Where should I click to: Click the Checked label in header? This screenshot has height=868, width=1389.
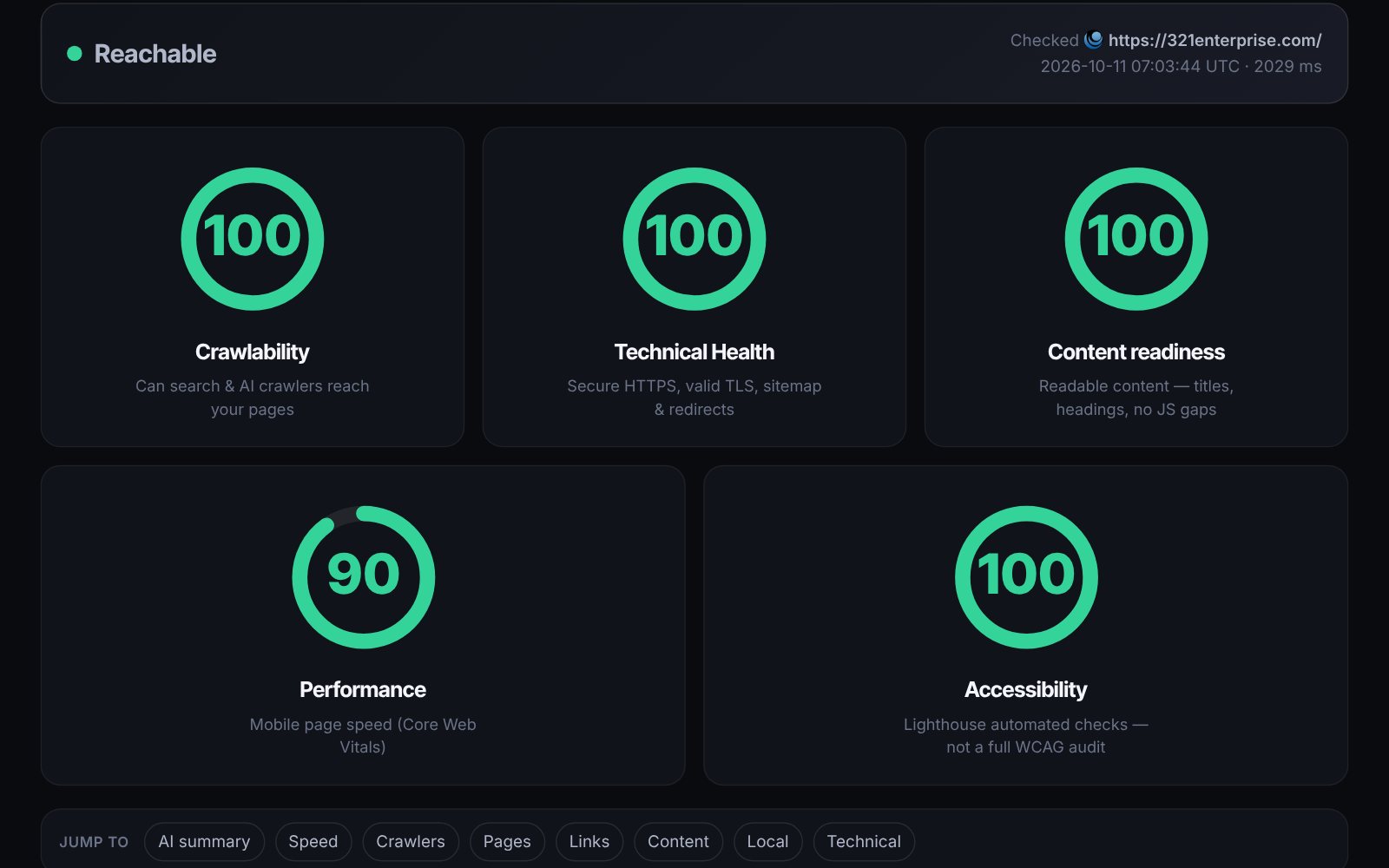pos(1044,40)
